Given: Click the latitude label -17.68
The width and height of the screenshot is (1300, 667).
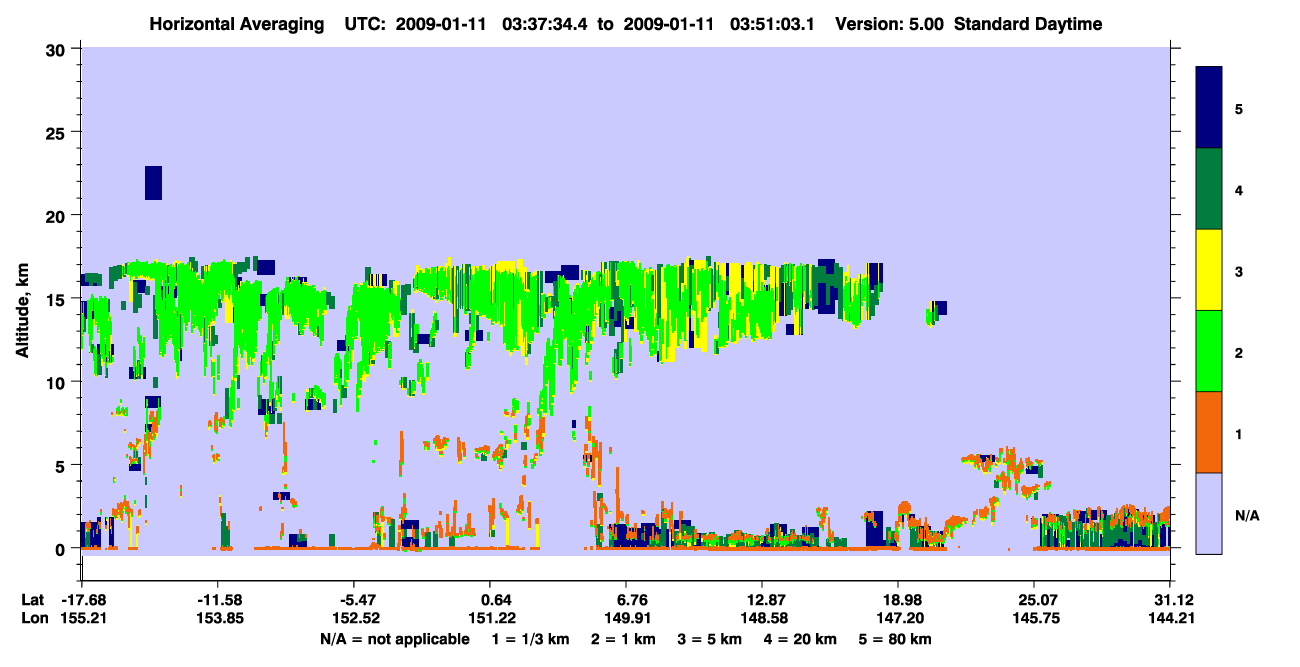Looking at the screenshot, I should click(83, 599).
